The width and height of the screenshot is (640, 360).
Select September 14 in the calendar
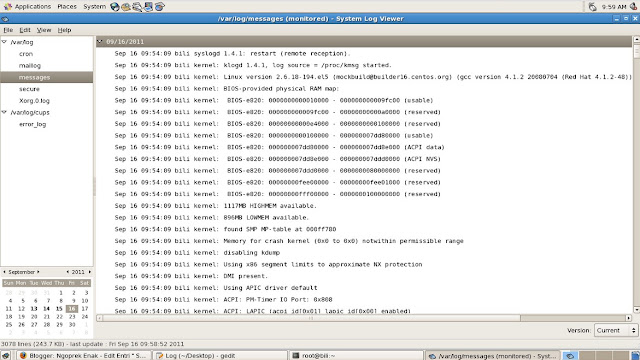pyautogui.click(x=47, y=309)
